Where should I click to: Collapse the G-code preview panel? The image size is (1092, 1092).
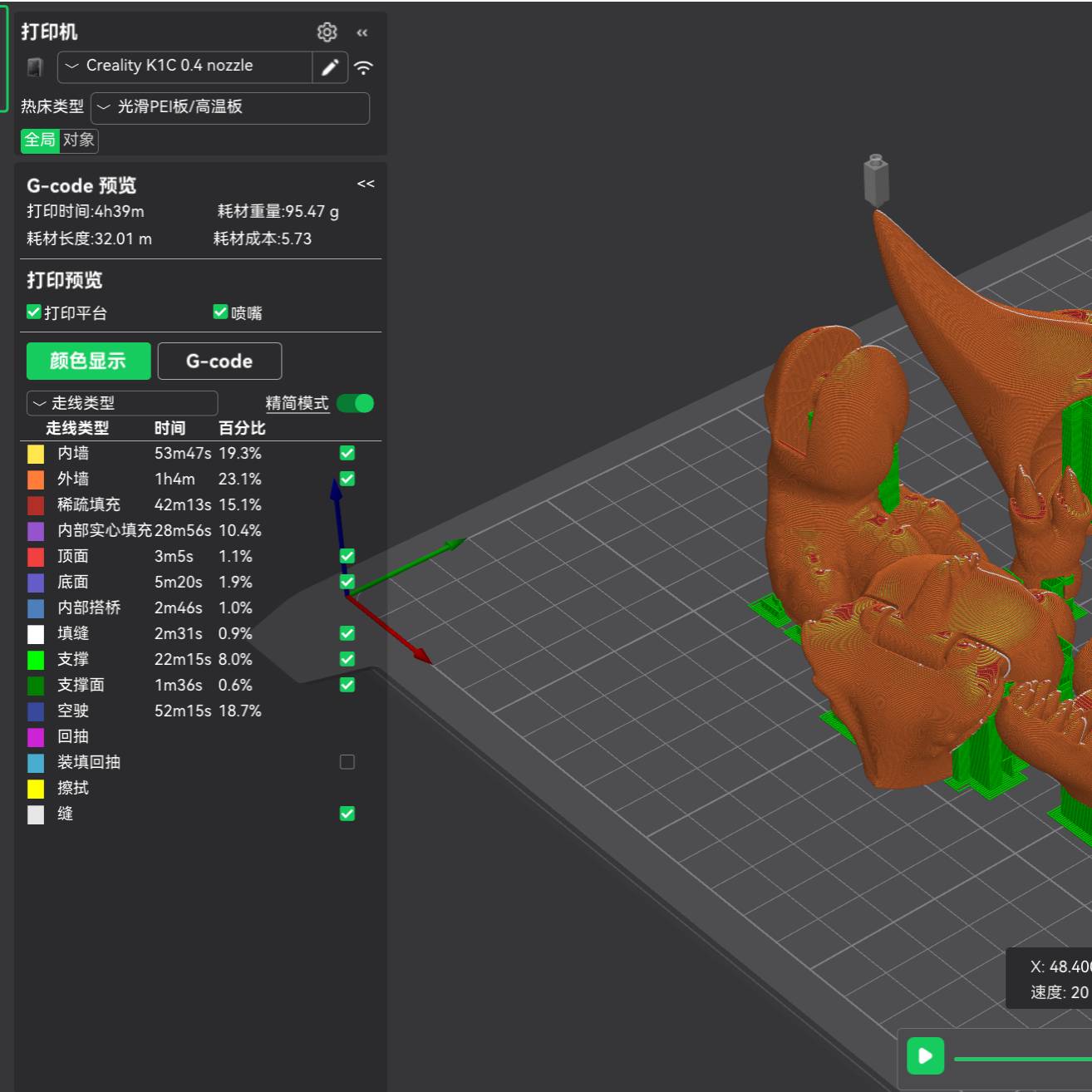(x=366, y=184)
